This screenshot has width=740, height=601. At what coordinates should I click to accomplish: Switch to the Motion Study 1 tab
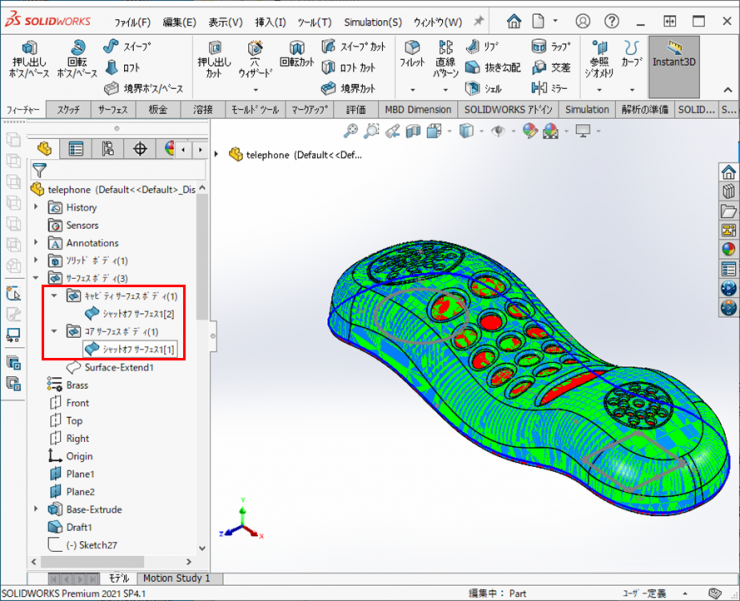(176, 578)
